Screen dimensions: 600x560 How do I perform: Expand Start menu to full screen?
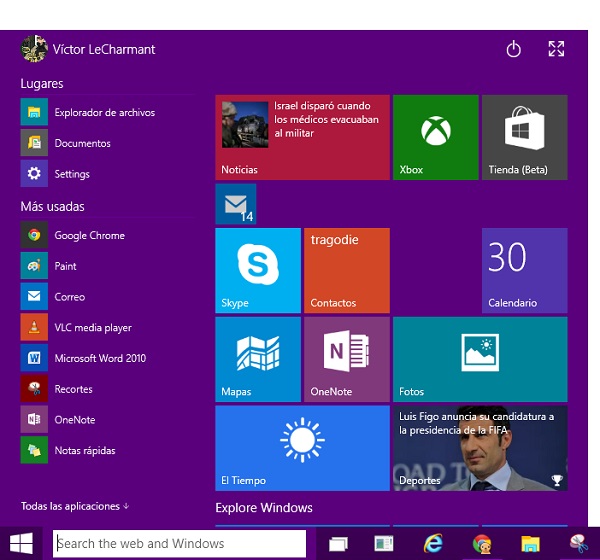(556, 49)
